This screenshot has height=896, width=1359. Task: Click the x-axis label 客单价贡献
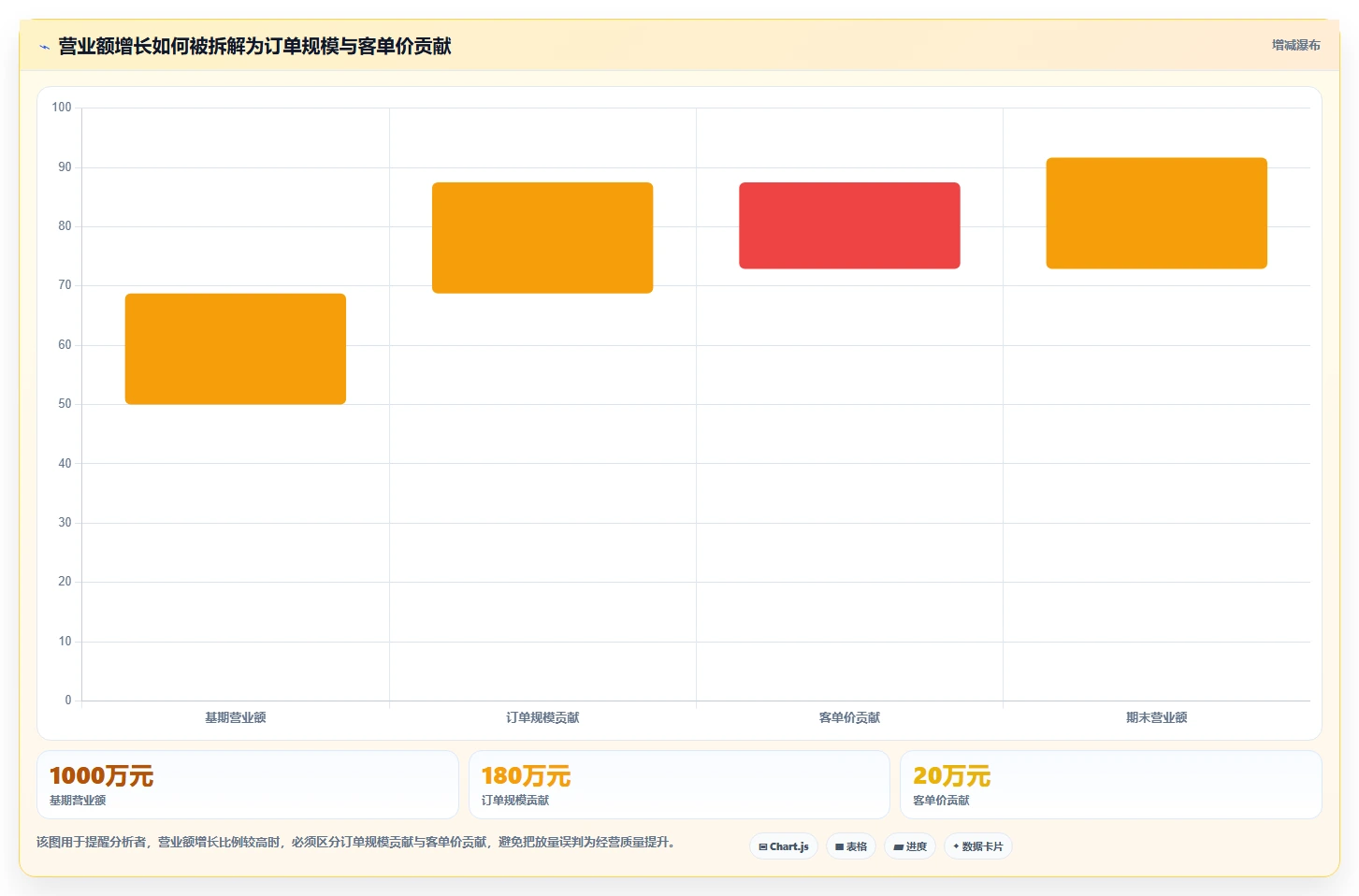(849, 717)
